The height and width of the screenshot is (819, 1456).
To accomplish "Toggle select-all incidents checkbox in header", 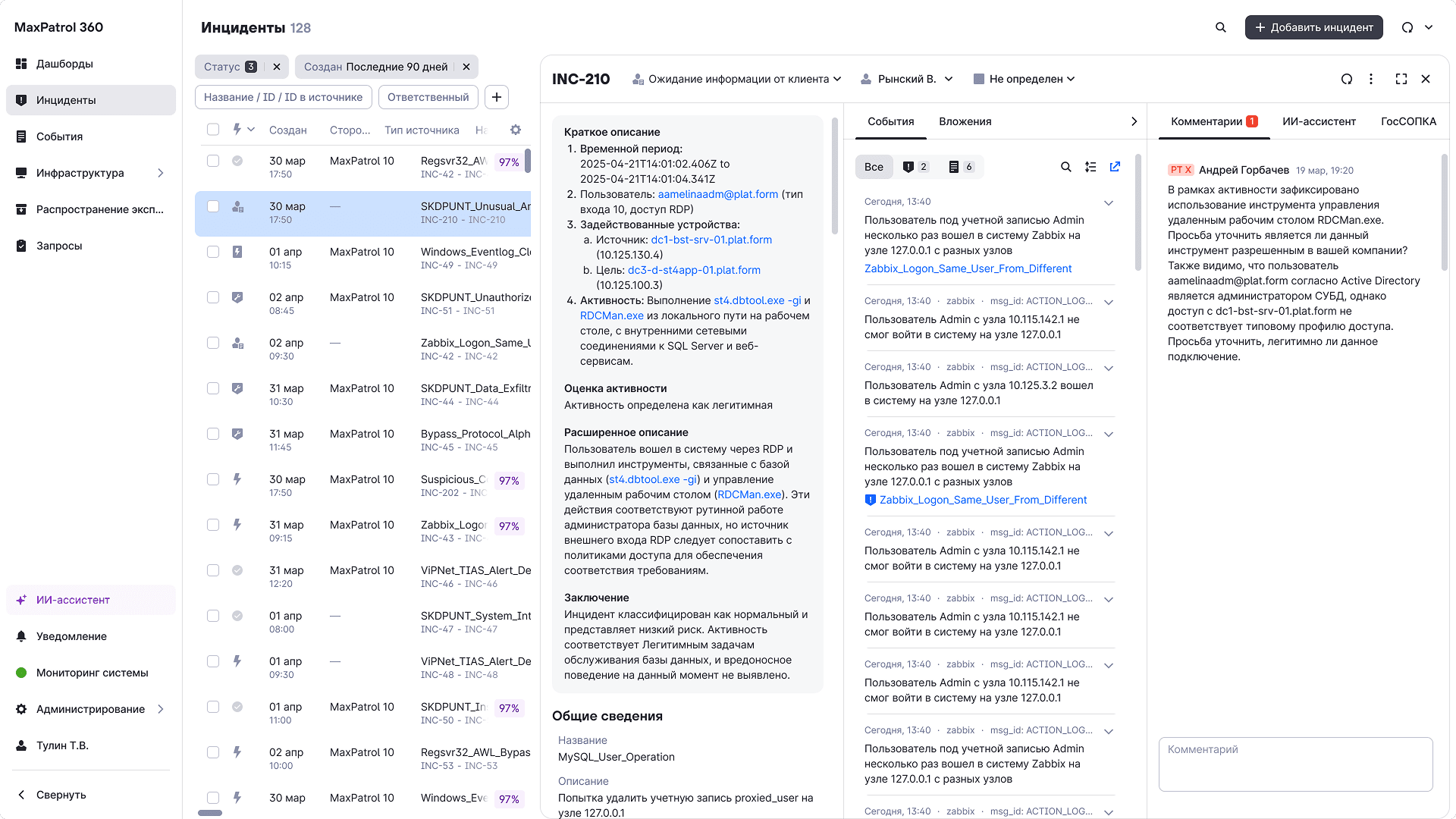I will click(213, 130).
